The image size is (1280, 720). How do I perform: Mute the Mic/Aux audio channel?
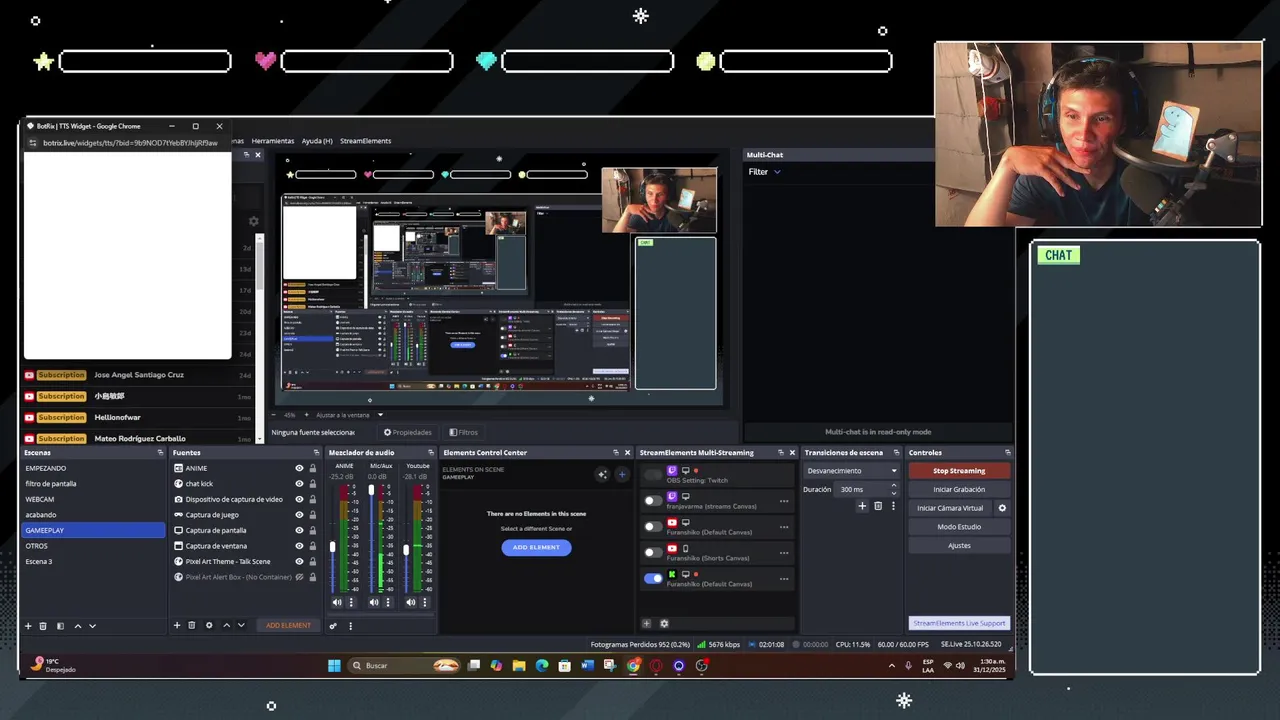click(374, 602)
